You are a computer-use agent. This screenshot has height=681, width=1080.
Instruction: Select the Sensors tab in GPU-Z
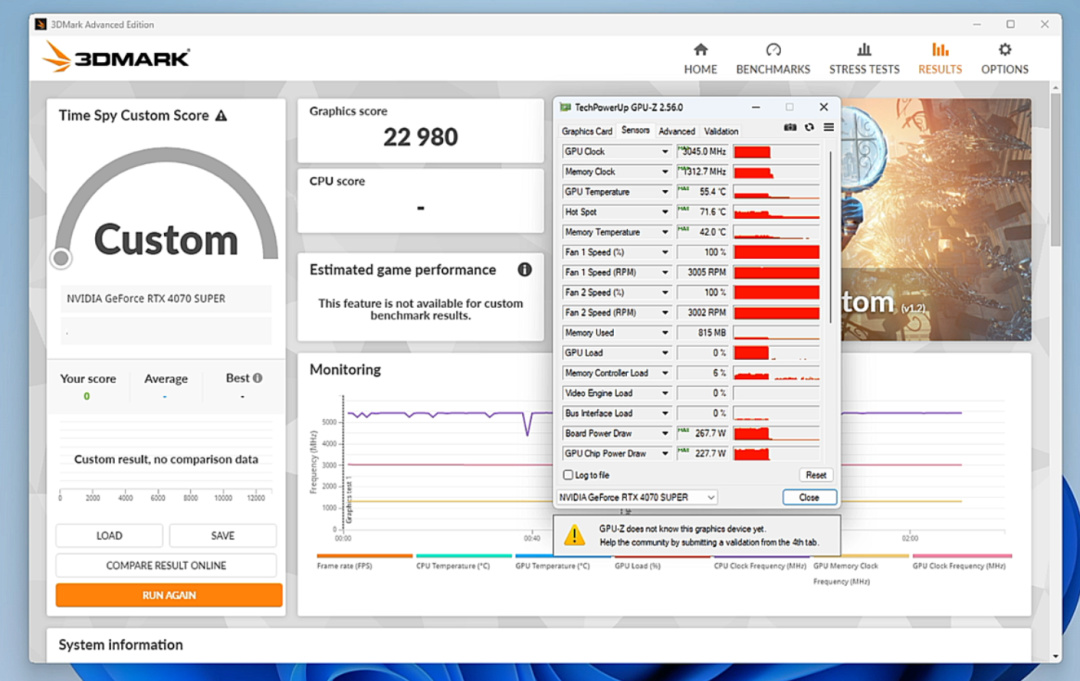coord(635,130)
